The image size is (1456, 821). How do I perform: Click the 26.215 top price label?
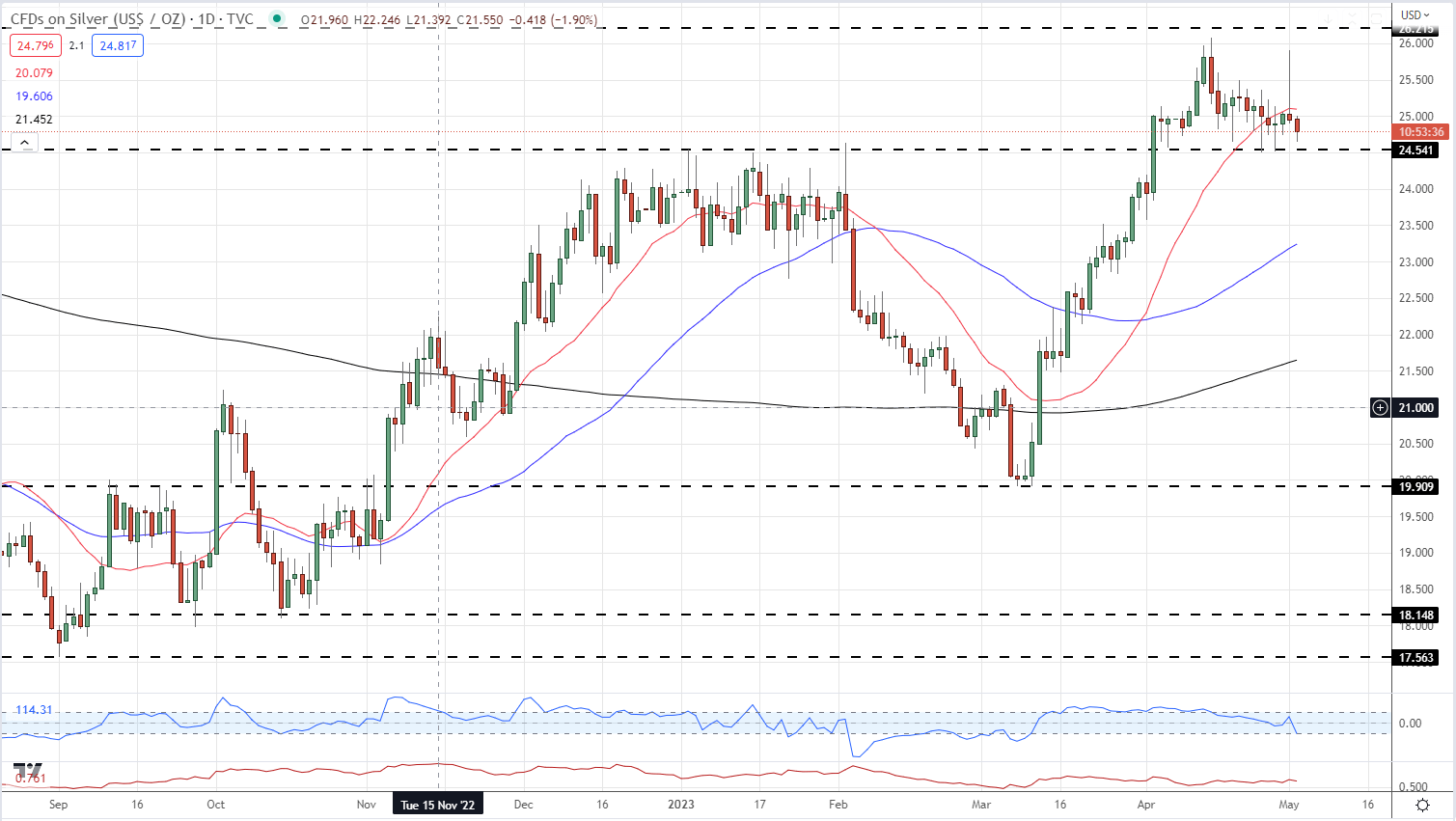[x=1415, y=30]
